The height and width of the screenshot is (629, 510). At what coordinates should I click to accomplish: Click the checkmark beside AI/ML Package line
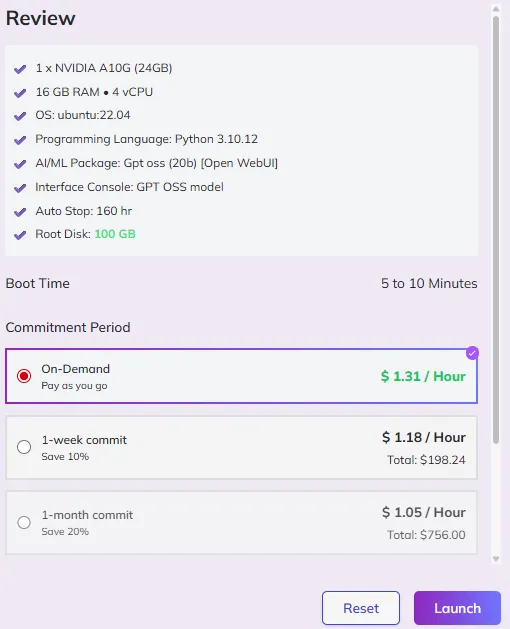pos(20,164)
